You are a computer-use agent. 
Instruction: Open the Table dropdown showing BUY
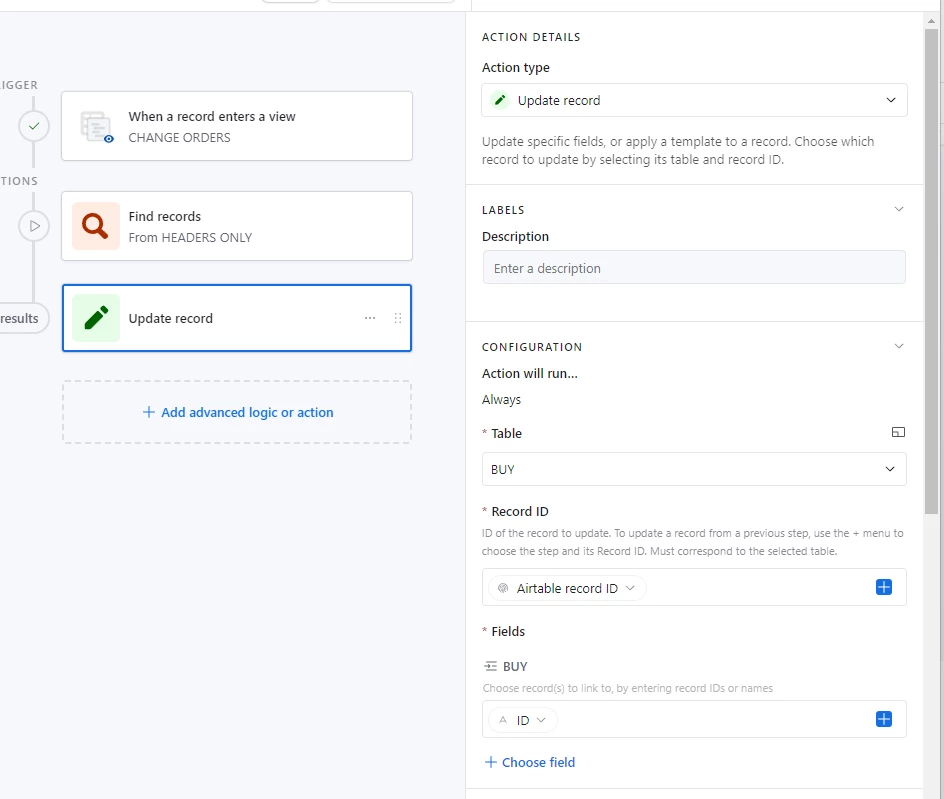[x=694, y=469]
